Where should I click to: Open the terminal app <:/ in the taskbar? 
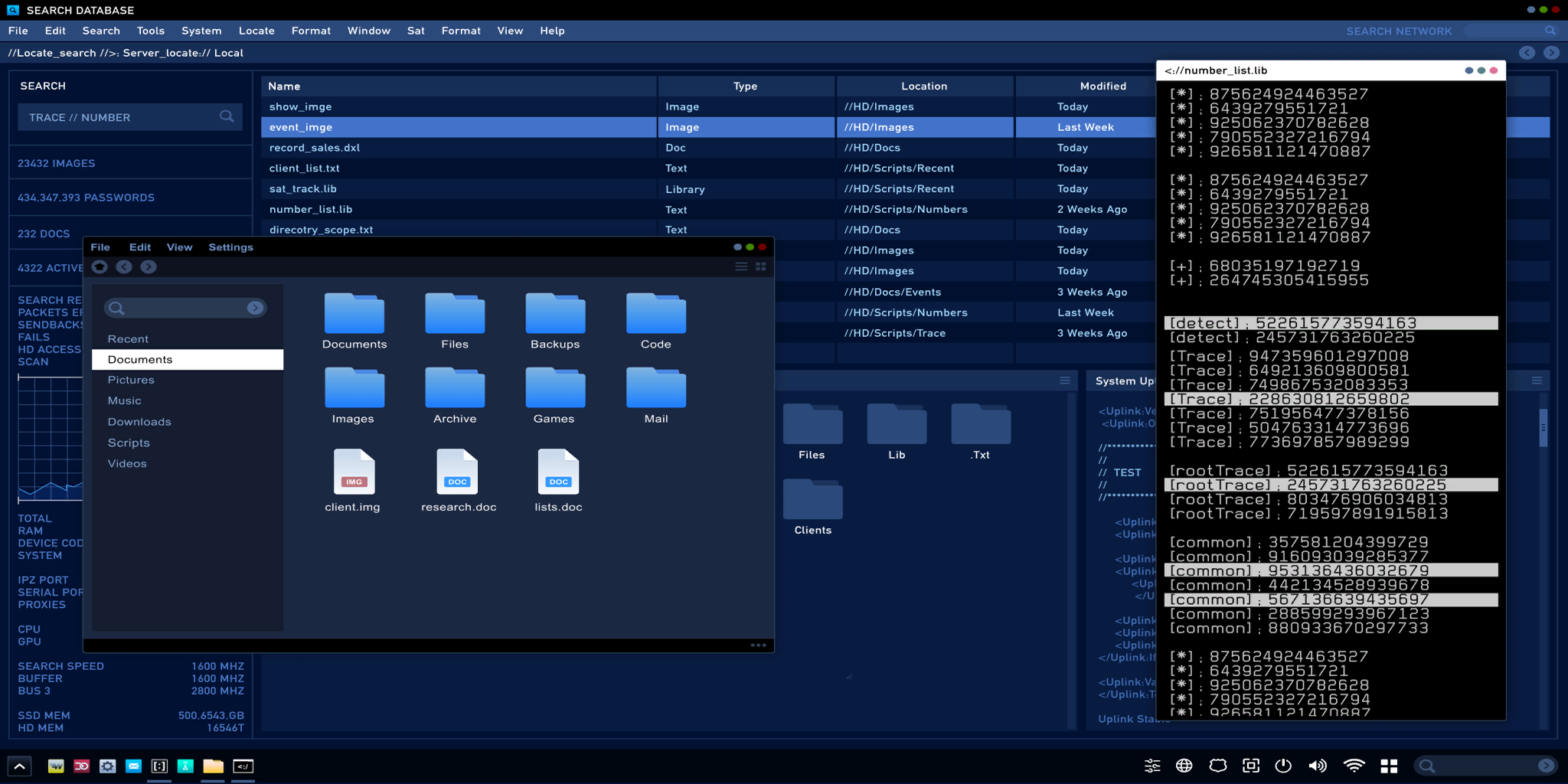point(243,766)
